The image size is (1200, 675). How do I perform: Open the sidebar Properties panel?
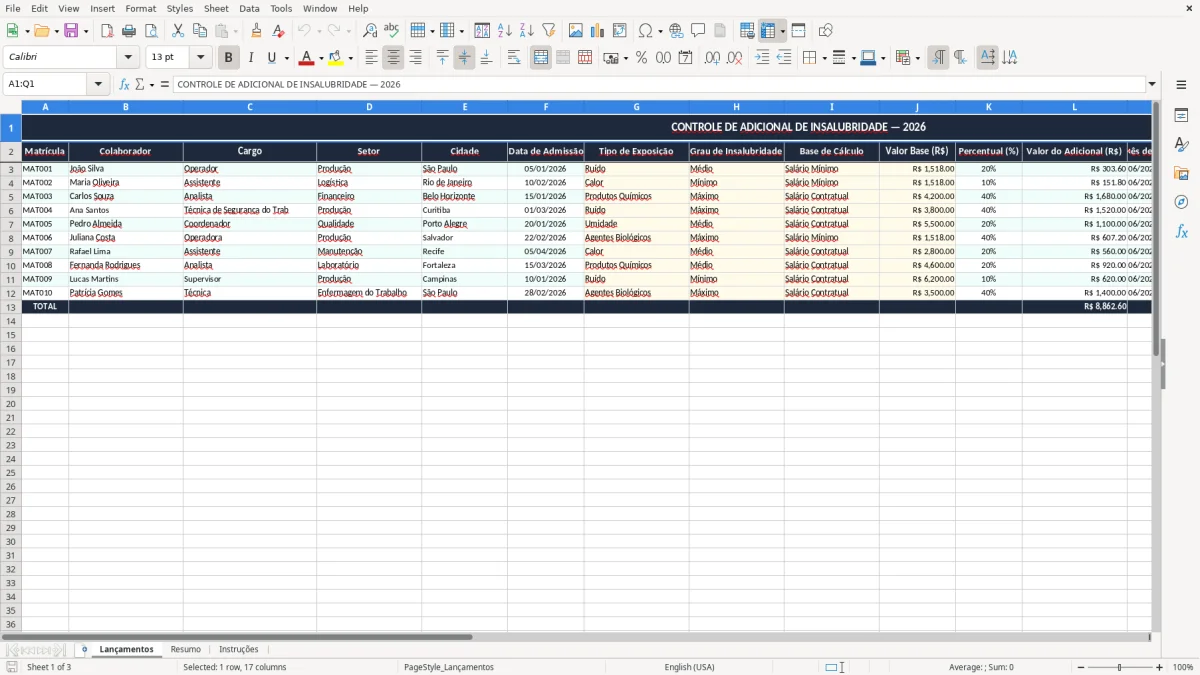click(x=1181, y=116)
